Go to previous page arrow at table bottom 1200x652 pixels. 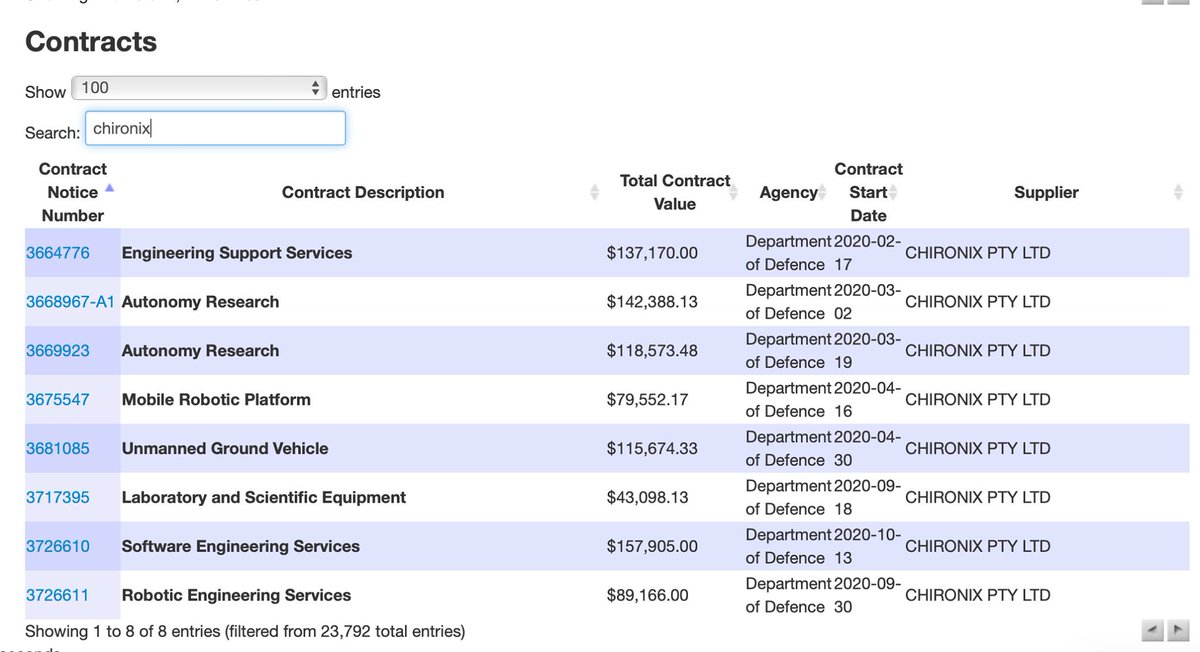(1152, 629)
